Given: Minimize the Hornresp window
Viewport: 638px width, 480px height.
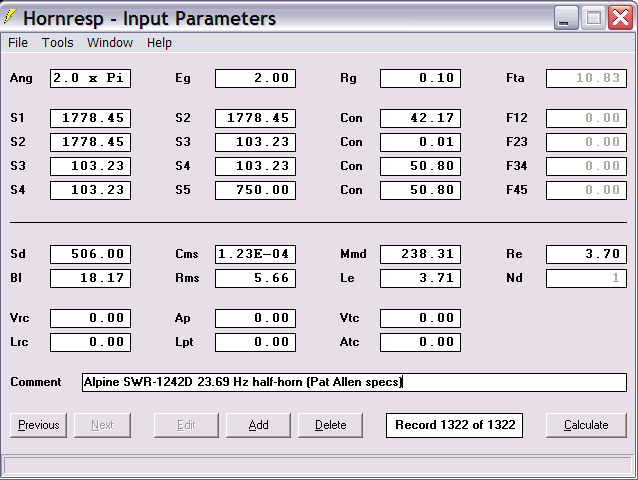Looking at the screenshot, I should pyautogui.click(x=566, y=18).
